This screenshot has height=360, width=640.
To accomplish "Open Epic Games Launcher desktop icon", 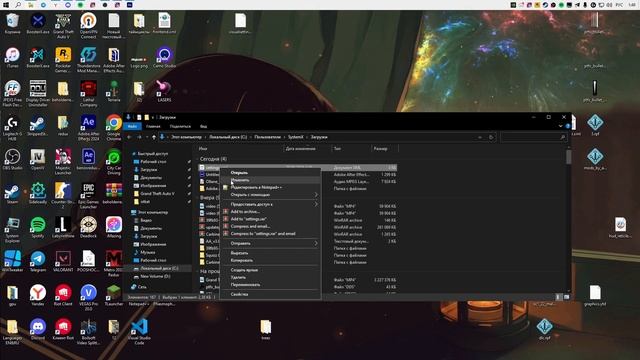I will tap(88, 195).
